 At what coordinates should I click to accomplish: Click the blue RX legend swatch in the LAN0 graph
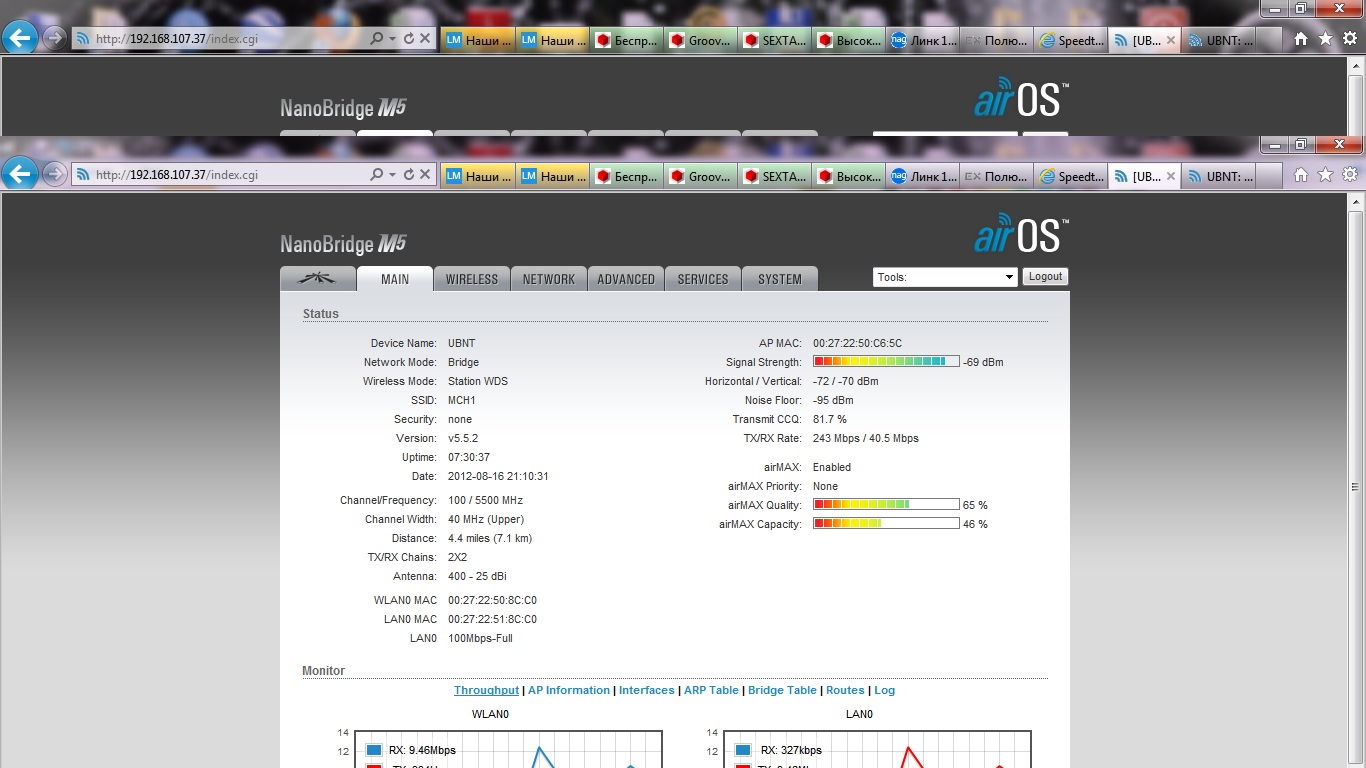pos(743,750)
